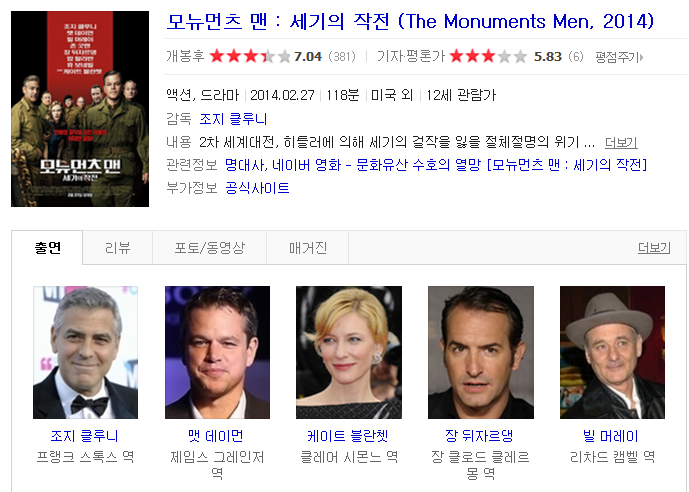Screen dimensions: 689x492
Task: Click the audience star rating icons
Action: 250,56
